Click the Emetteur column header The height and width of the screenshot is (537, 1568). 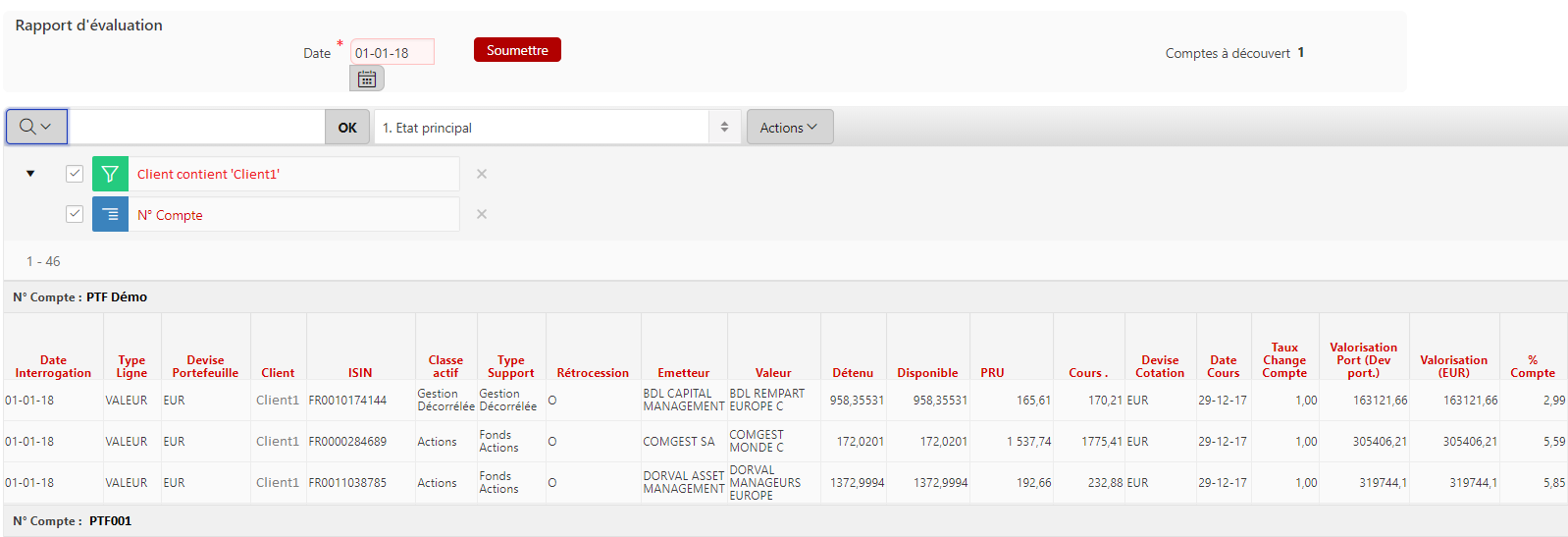click(683, 373)
